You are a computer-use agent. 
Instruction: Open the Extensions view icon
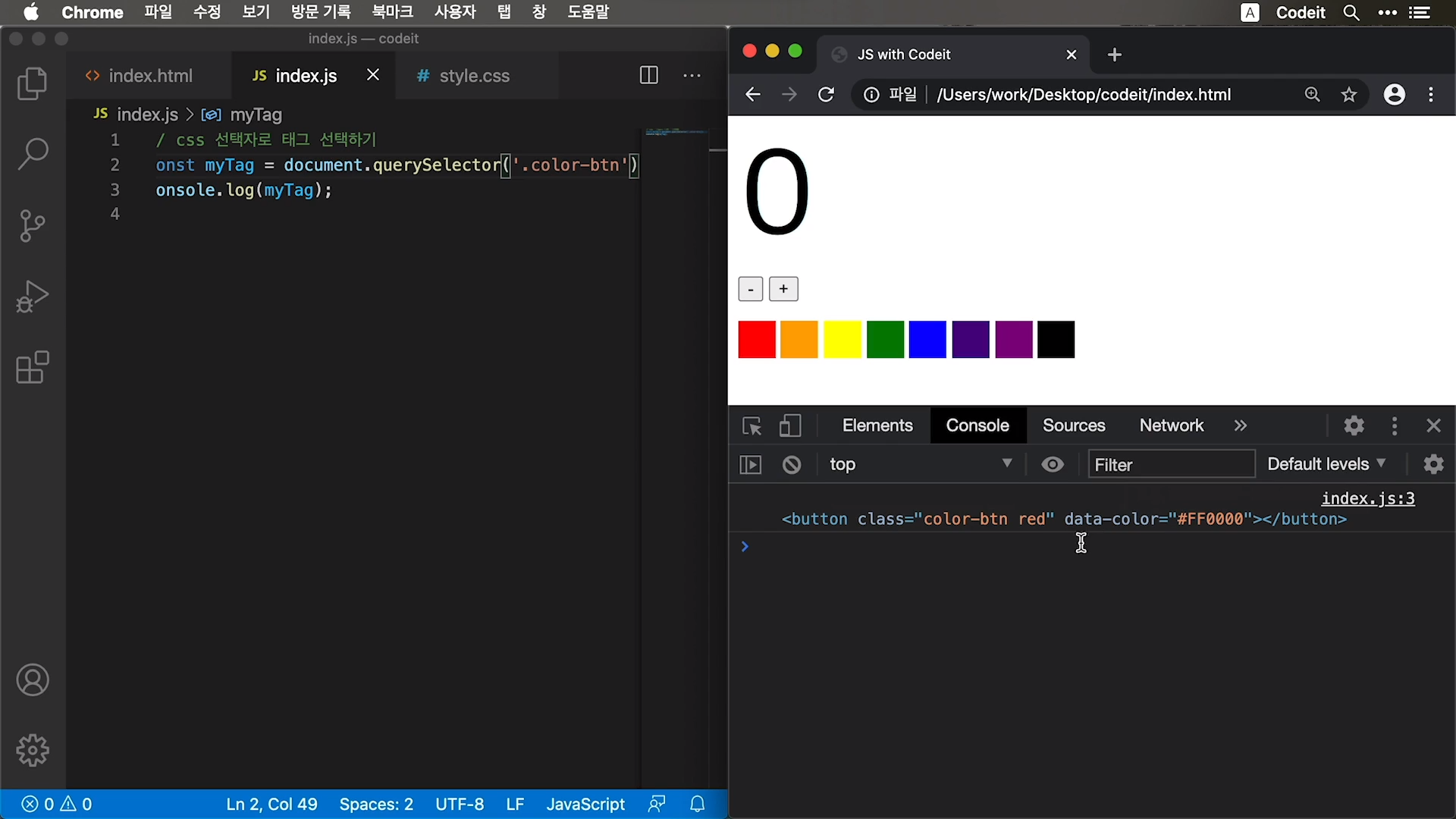(32, 368)
